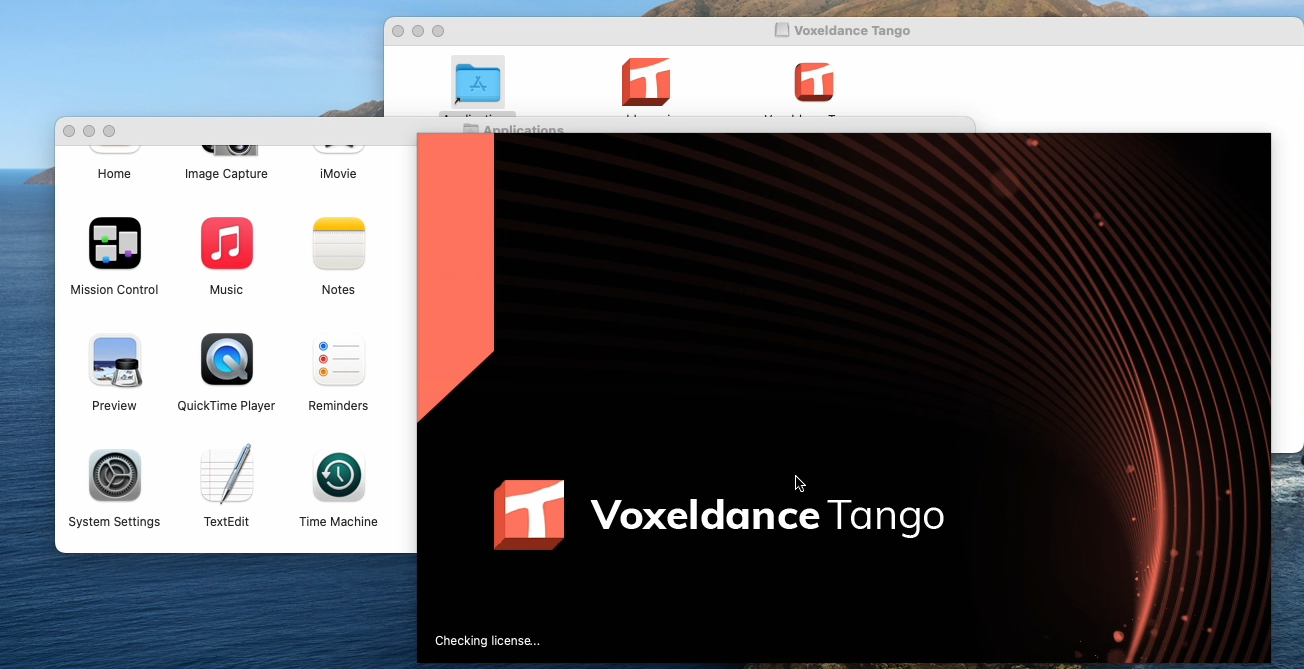Select the Reminders app icon
The image size is (1304, 669).
[x=338, y=359]
